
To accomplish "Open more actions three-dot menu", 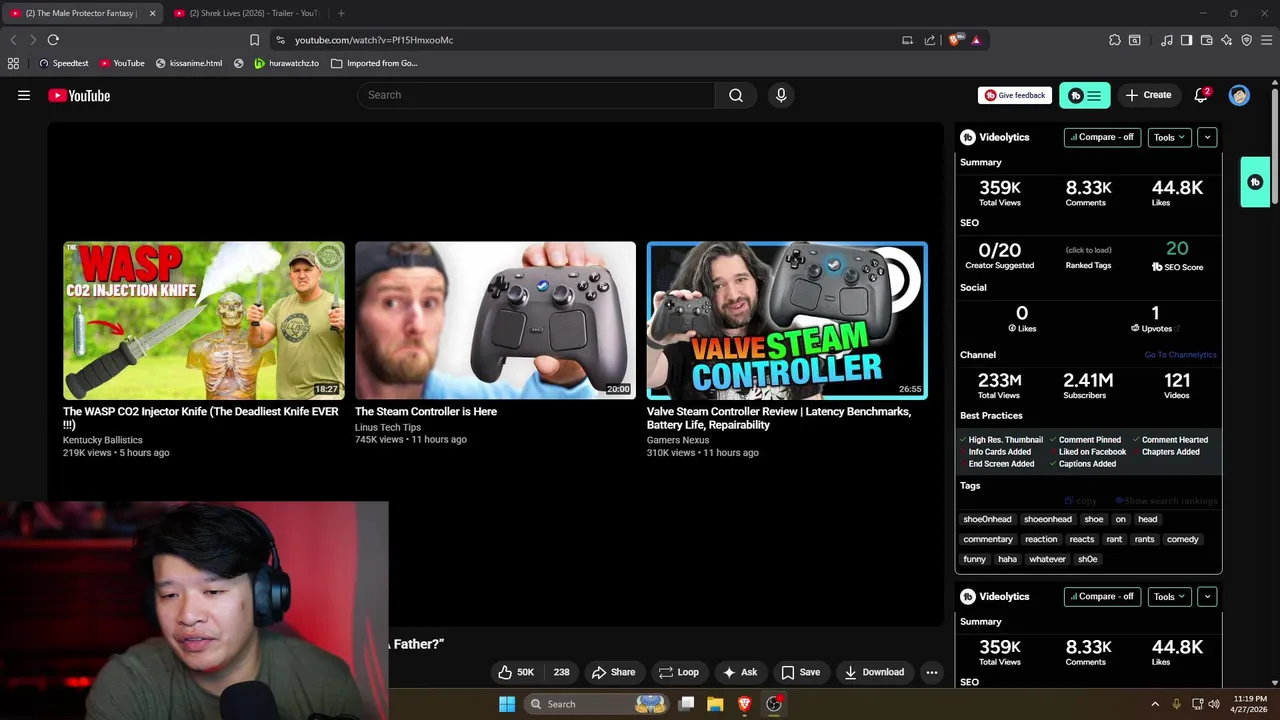I will pos(932,672).
